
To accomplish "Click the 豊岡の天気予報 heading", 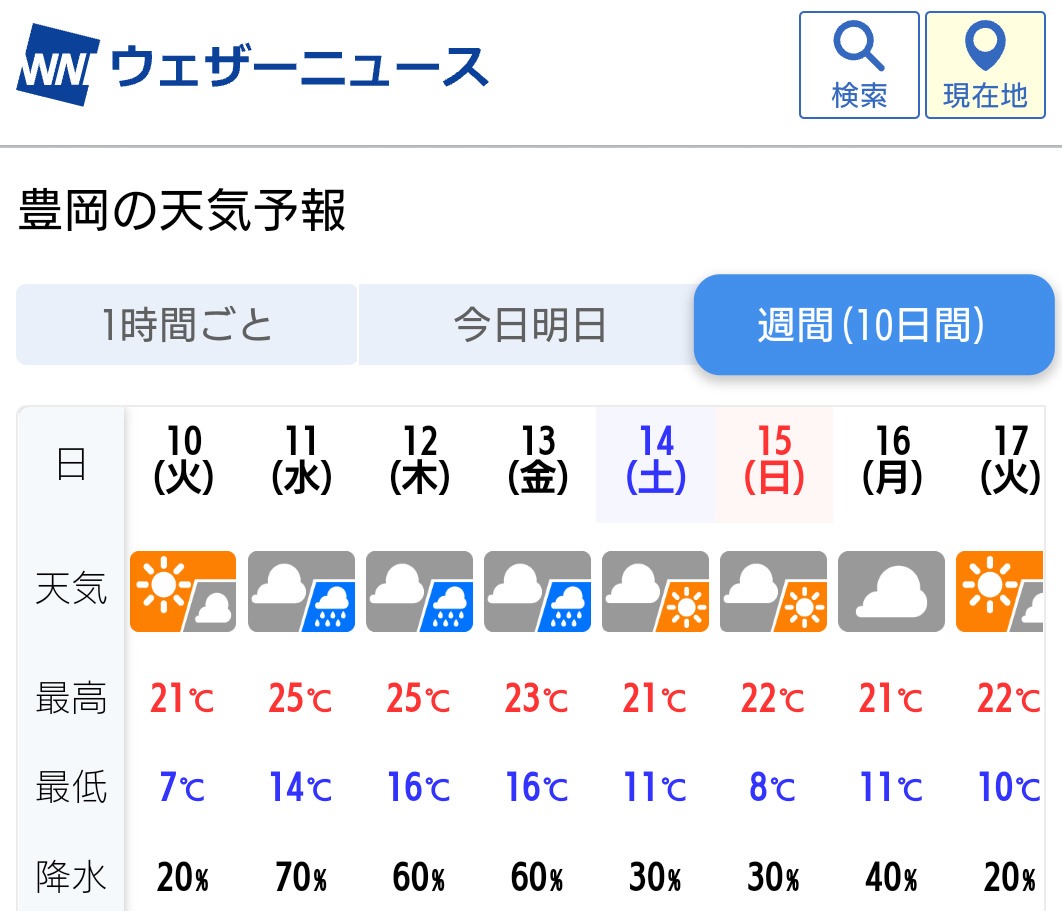I will pyautogui.click(x=182, y=211).
